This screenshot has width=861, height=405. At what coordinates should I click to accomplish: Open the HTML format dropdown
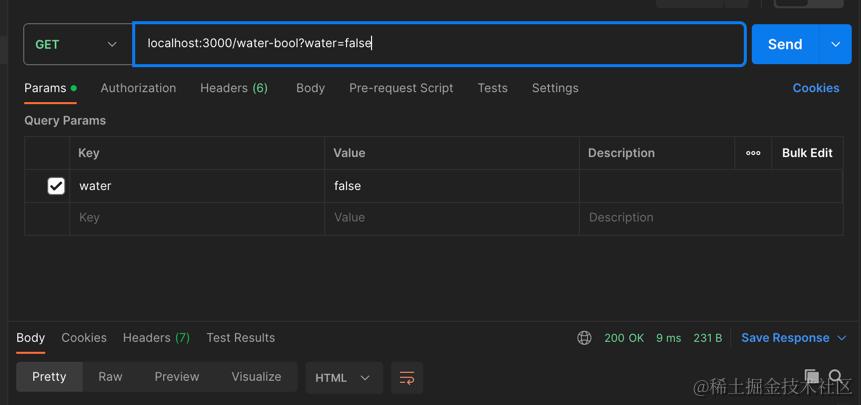tap(342, 378)
